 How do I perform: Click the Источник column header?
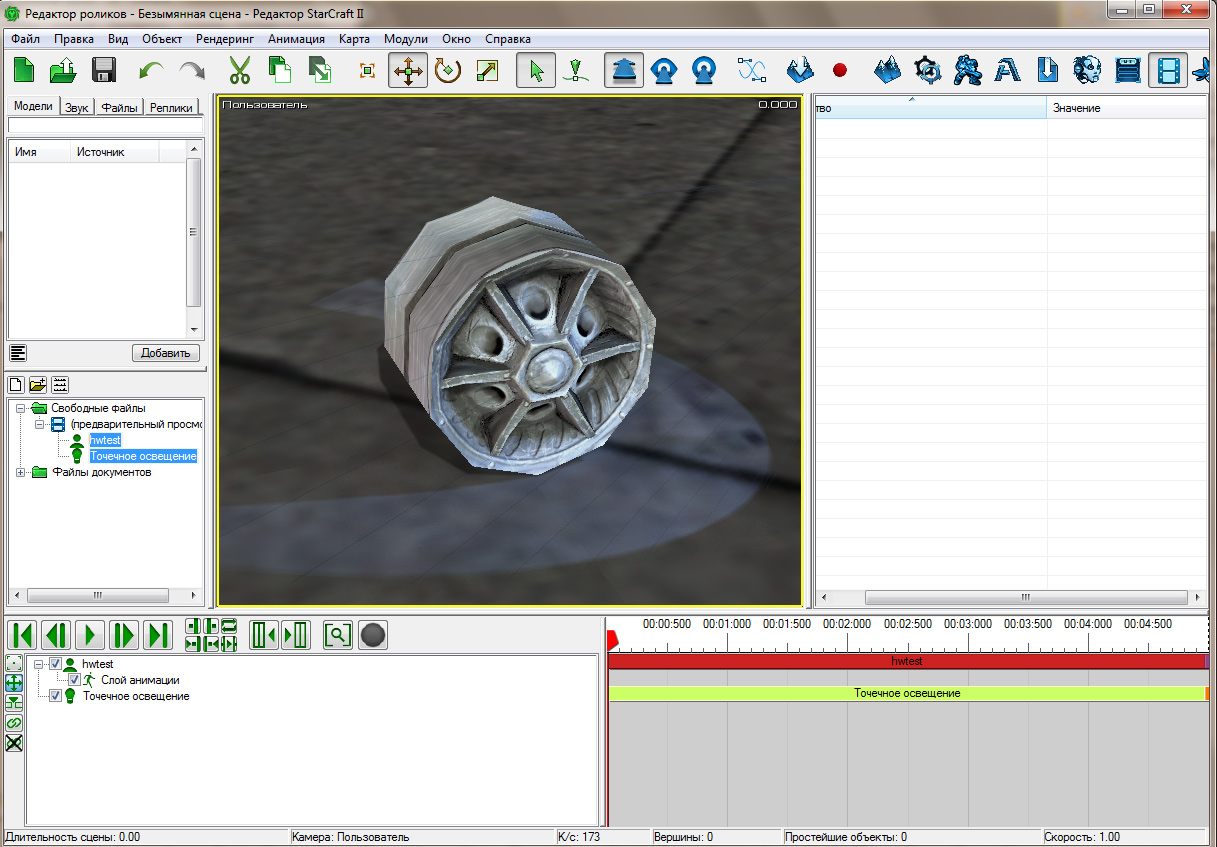(113, 152)
